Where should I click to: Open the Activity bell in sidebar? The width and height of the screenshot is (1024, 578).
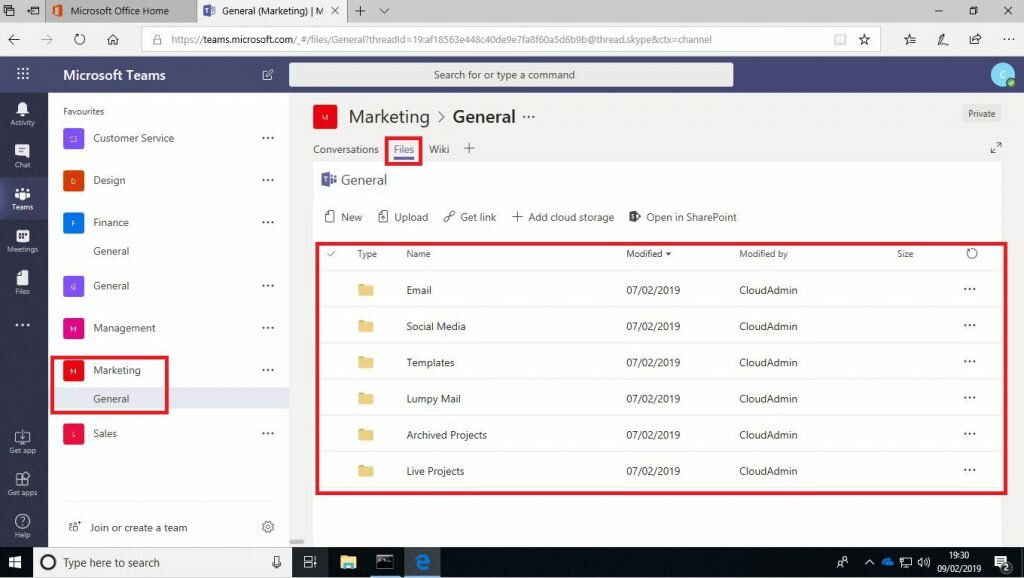coord(22,114)
